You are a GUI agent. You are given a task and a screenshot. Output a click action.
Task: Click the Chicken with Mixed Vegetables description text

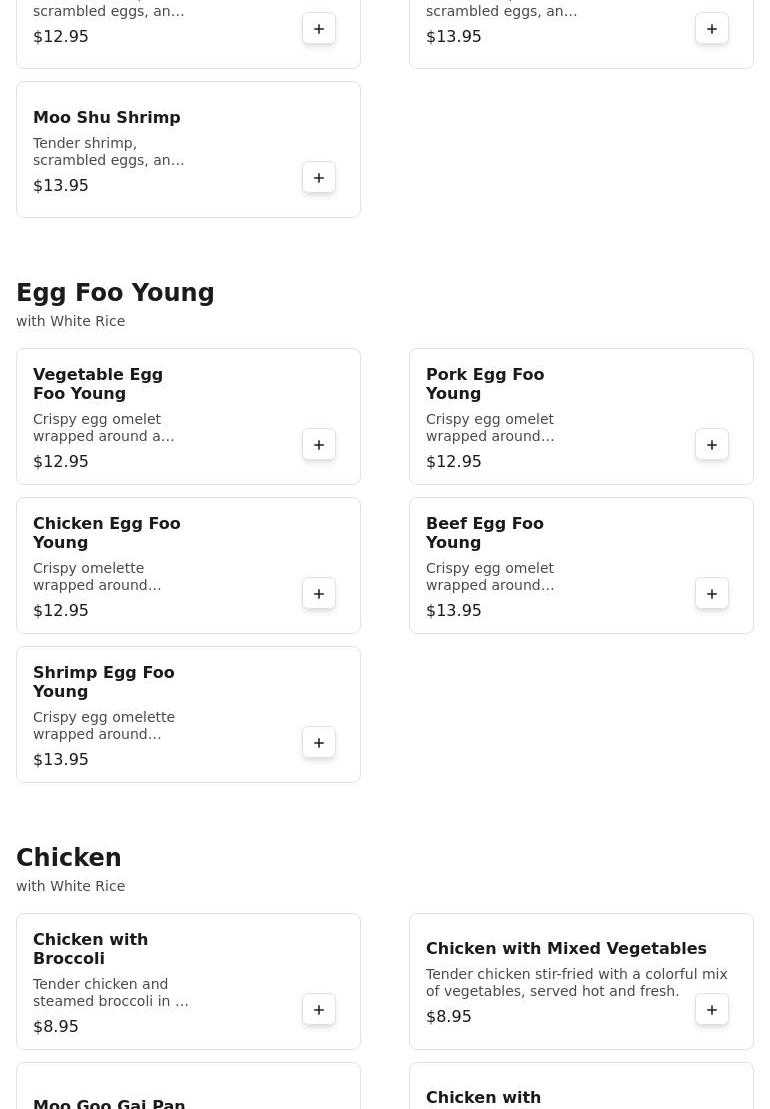[x=576, y=983]
